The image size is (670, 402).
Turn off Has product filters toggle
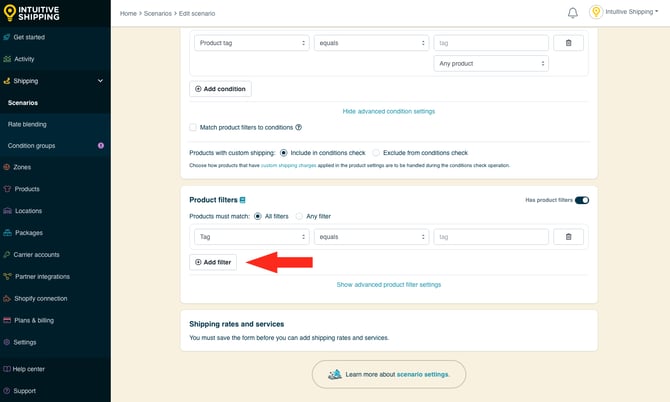[581, 200]
